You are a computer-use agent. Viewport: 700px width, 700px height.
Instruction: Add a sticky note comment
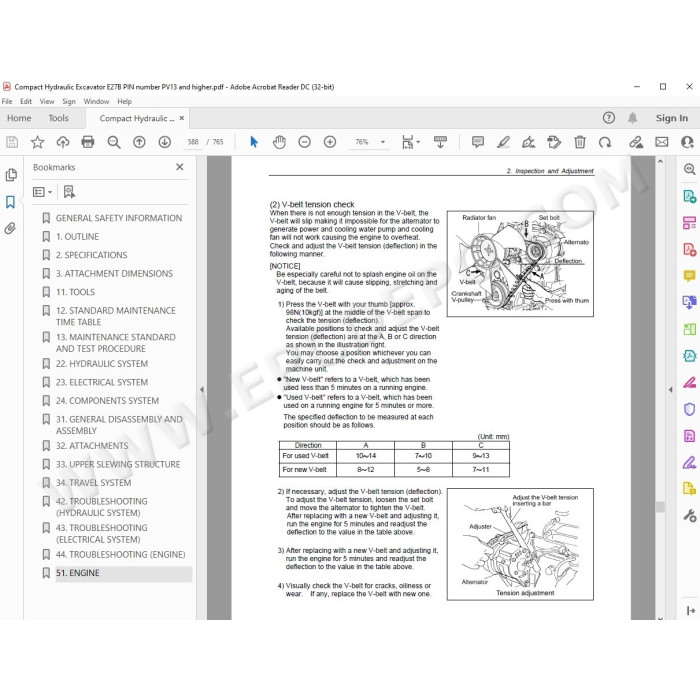(478, 142)
